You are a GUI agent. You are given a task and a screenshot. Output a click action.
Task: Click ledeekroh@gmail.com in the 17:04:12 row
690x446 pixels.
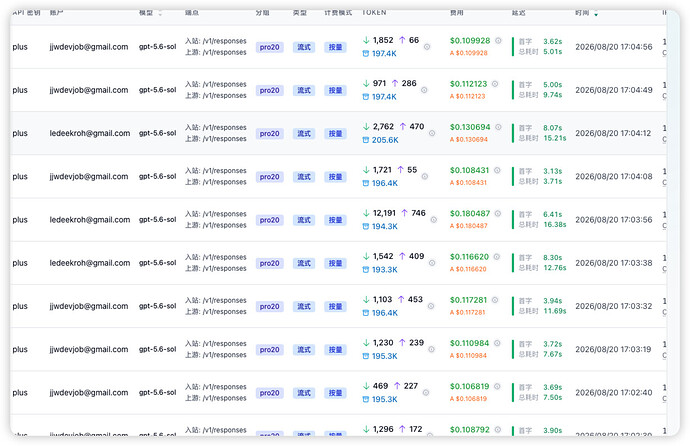(x=90, y=133)
